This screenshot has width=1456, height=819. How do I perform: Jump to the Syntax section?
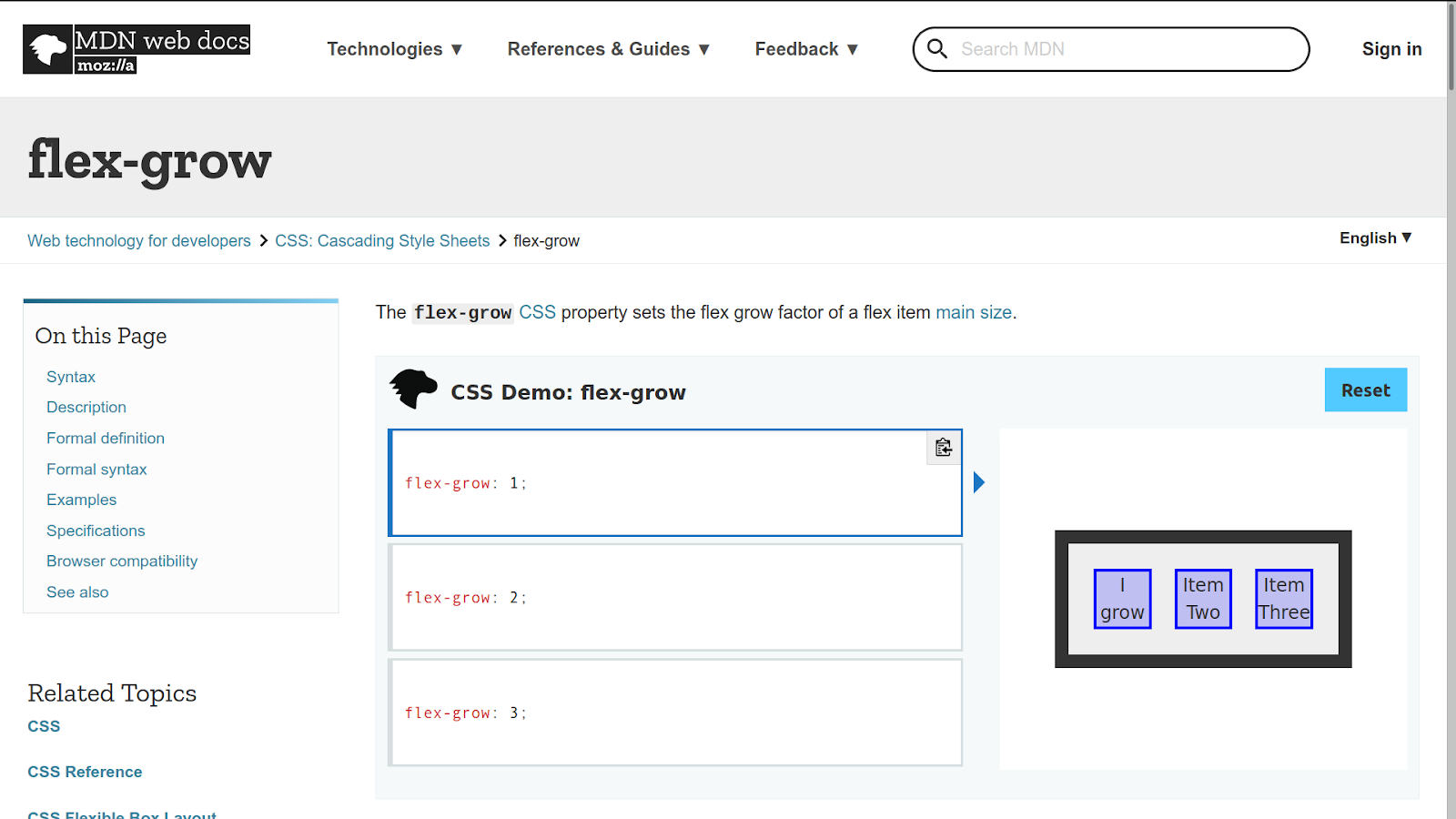[70, 376]
